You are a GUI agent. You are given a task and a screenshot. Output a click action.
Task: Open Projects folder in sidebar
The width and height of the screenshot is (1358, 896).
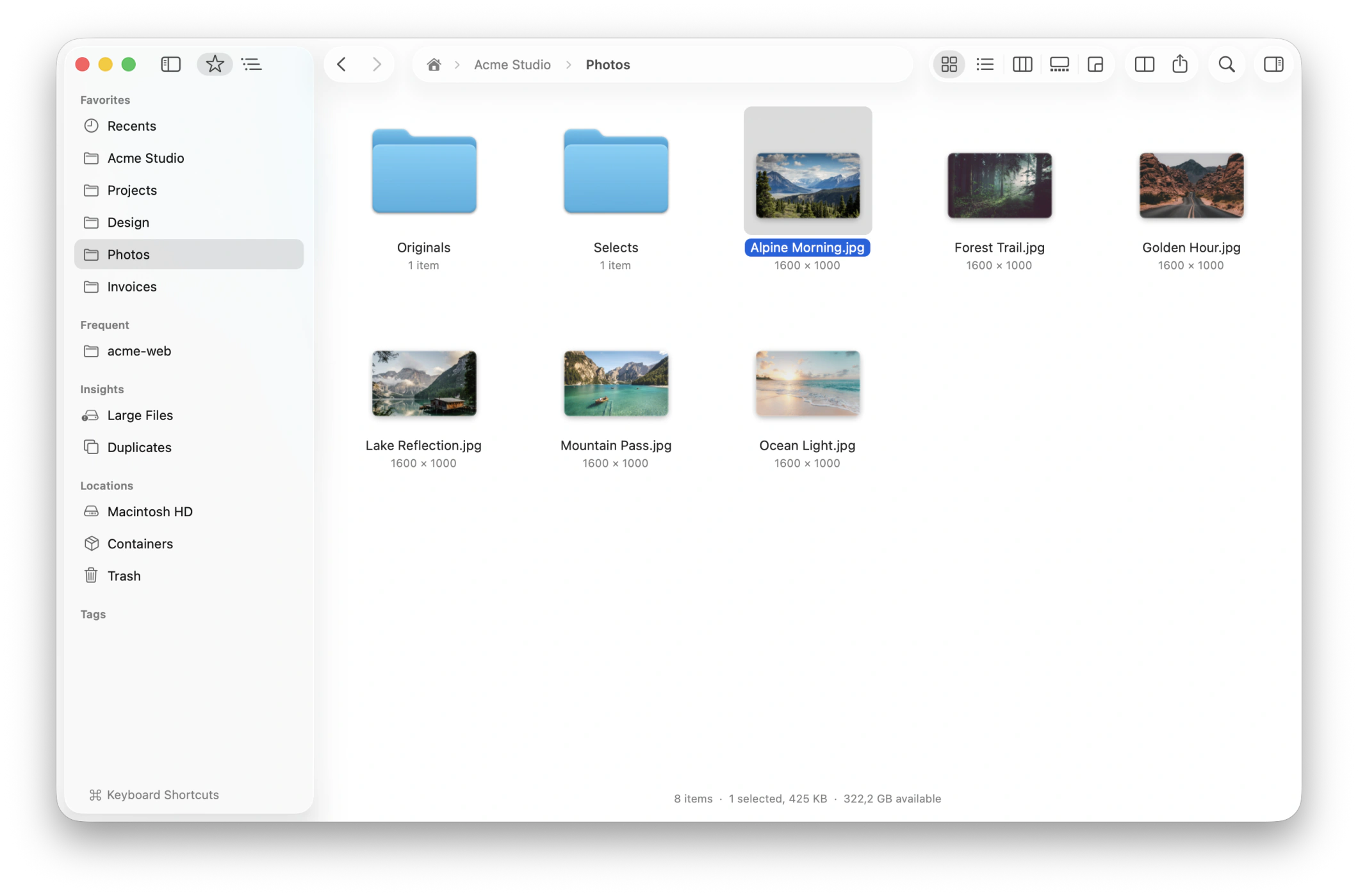point(189,190)
